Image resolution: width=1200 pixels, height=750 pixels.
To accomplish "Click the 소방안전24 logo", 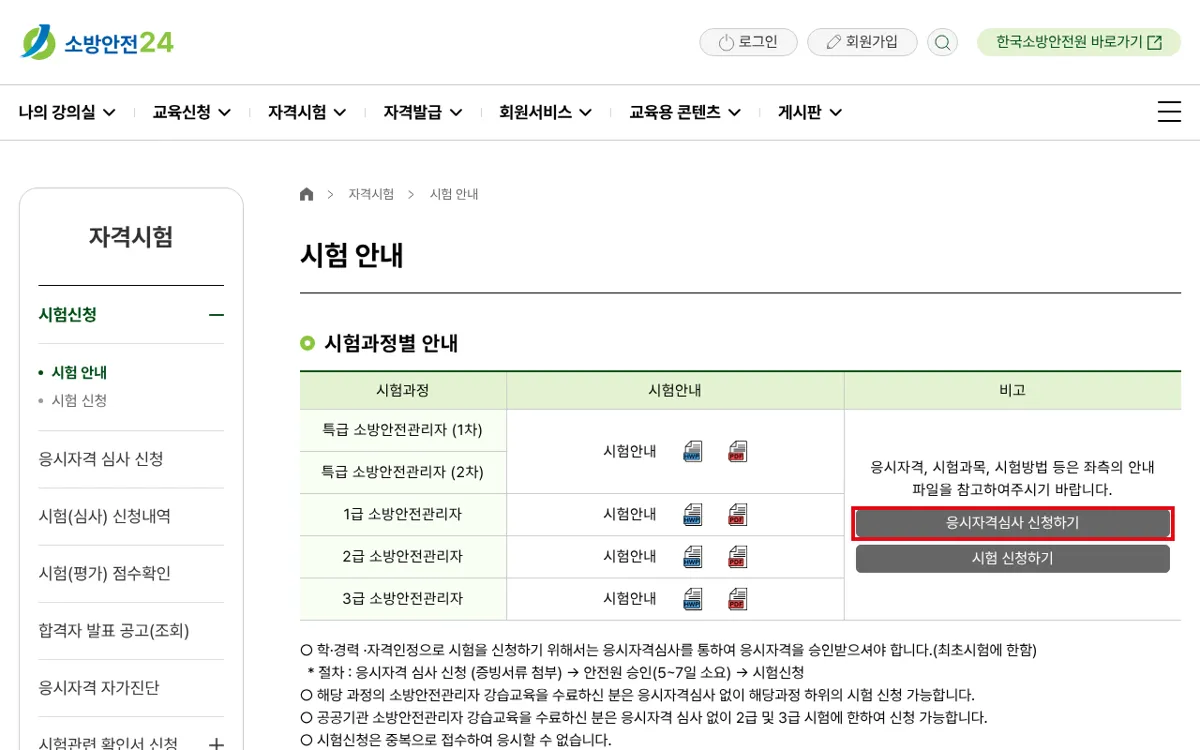I will click(x=97, y=42).
